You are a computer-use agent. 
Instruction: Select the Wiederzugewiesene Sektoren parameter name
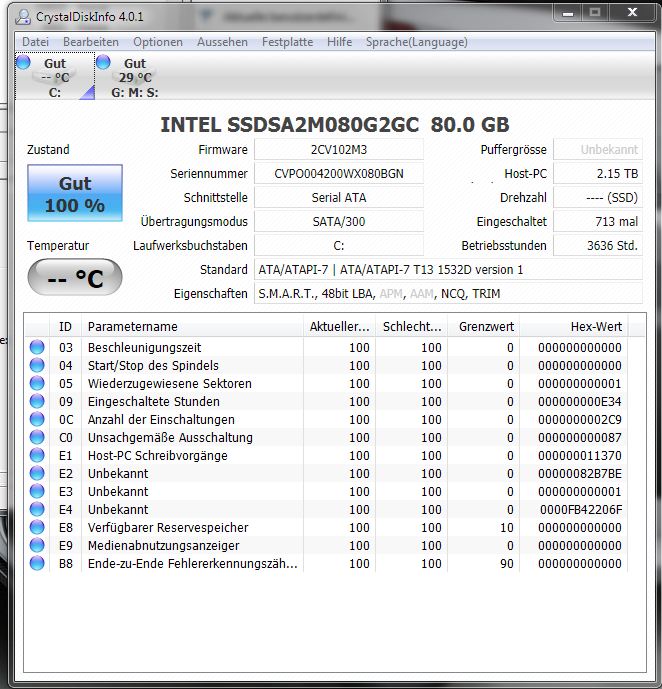tap(170, 384)
